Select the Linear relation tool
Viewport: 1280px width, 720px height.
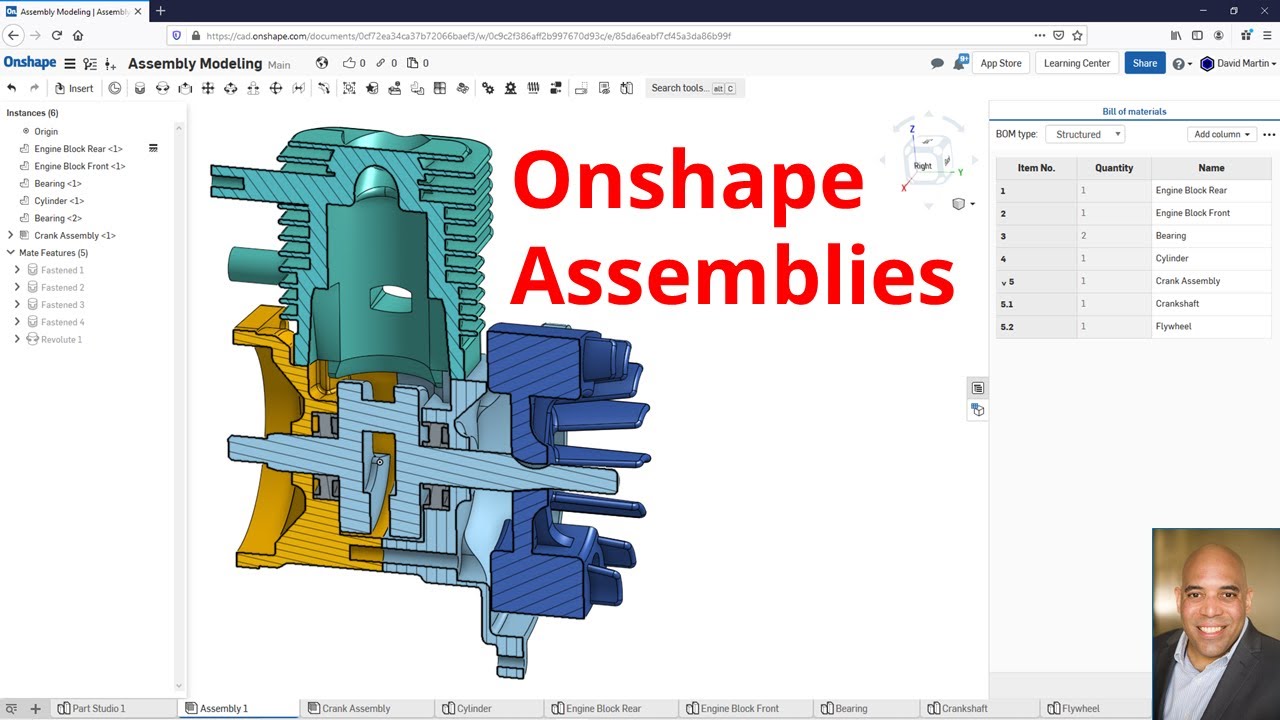click(556, 88)
